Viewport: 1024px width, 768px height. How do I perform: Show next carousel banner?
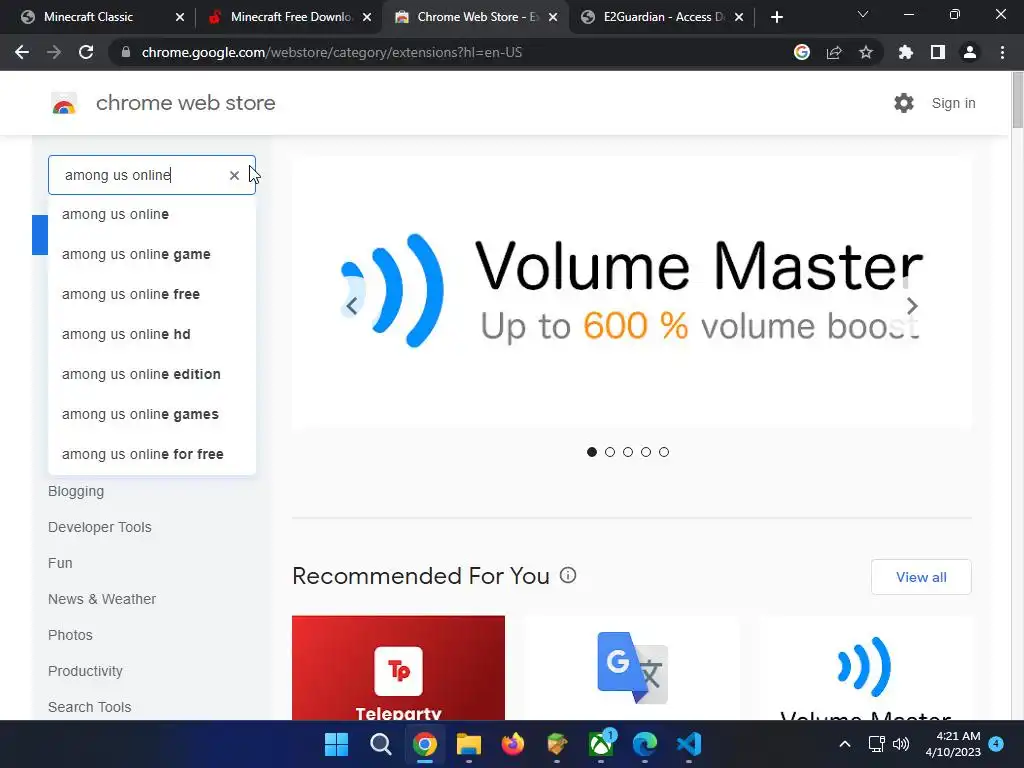pyautogui.click(x=912, y=306)
